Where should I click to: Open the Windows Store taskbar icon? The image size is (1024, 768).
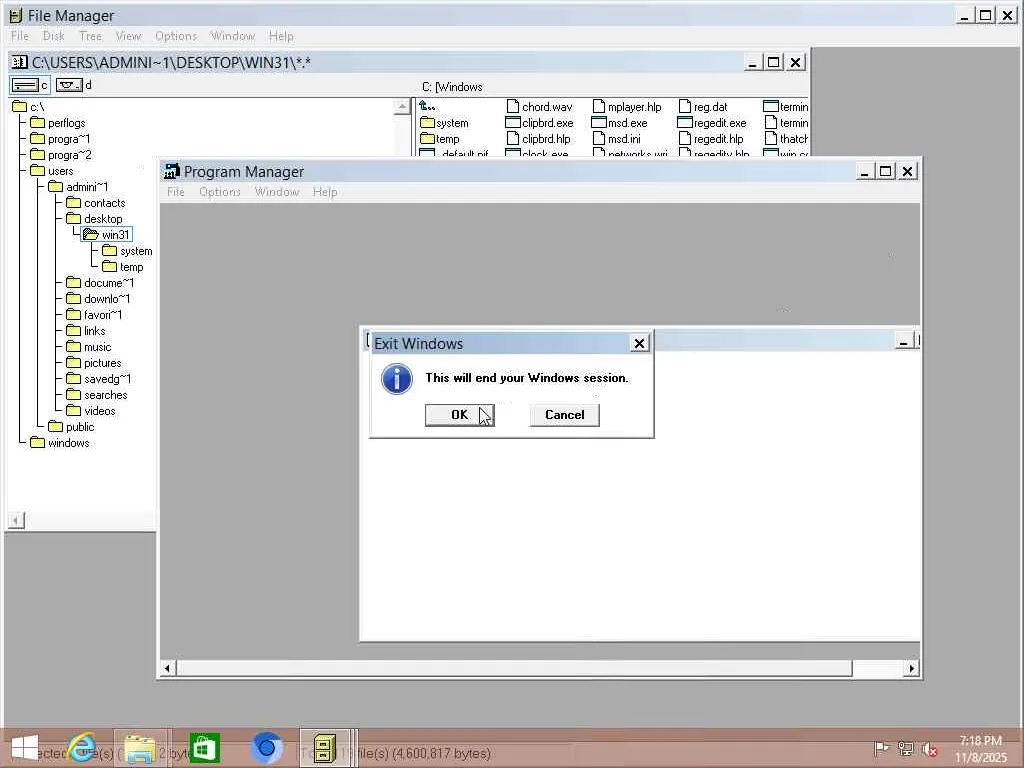click(x=204, y=748)
